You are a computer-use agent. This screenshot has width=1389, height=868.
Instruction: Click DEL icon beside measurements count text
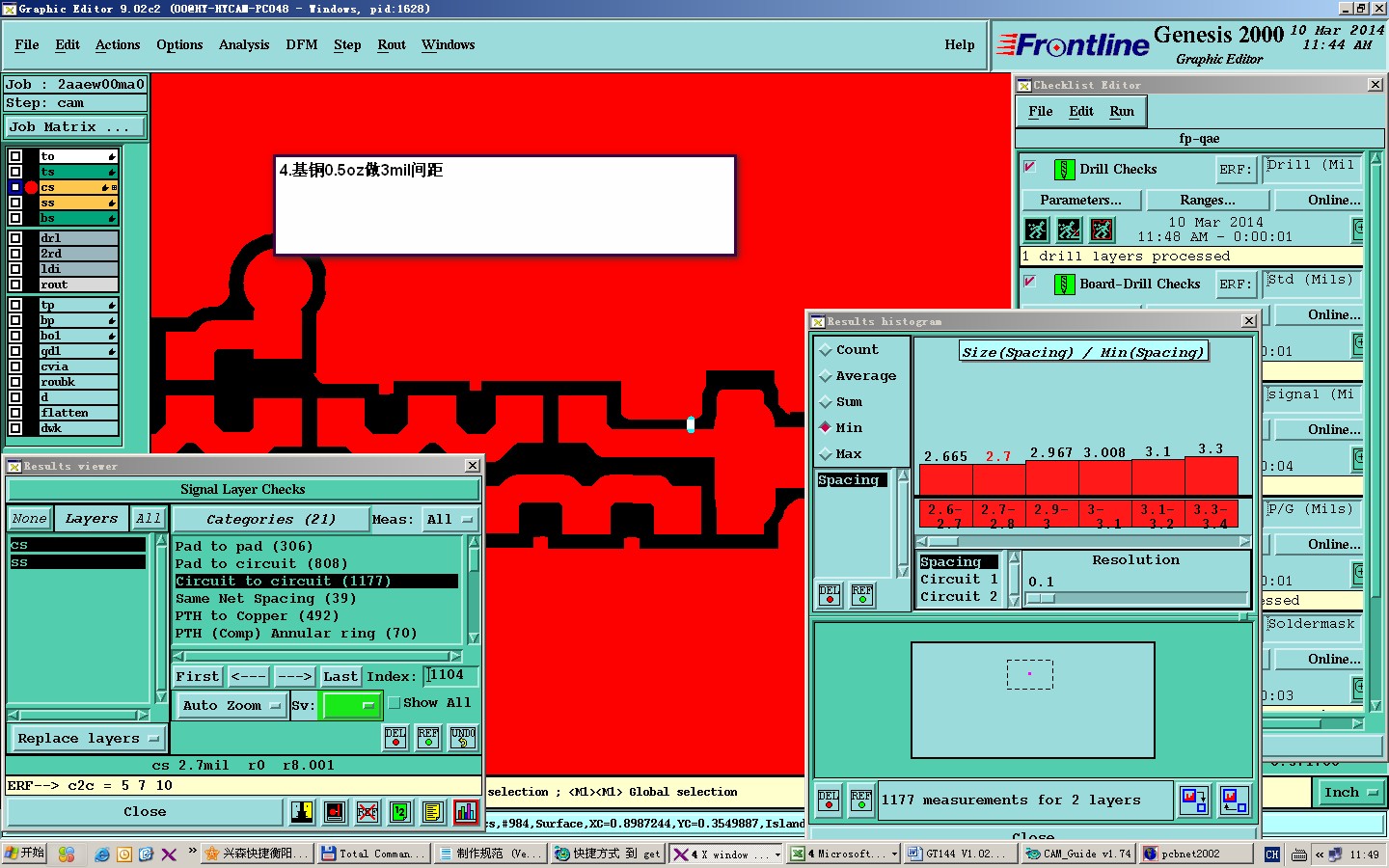[x=829, y=800]
